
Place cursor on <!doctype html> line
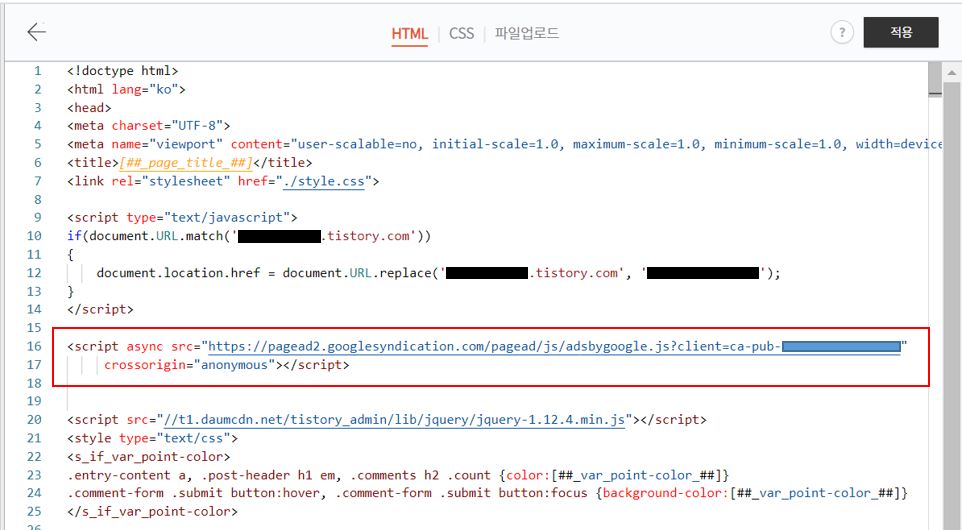coord(123,71)
